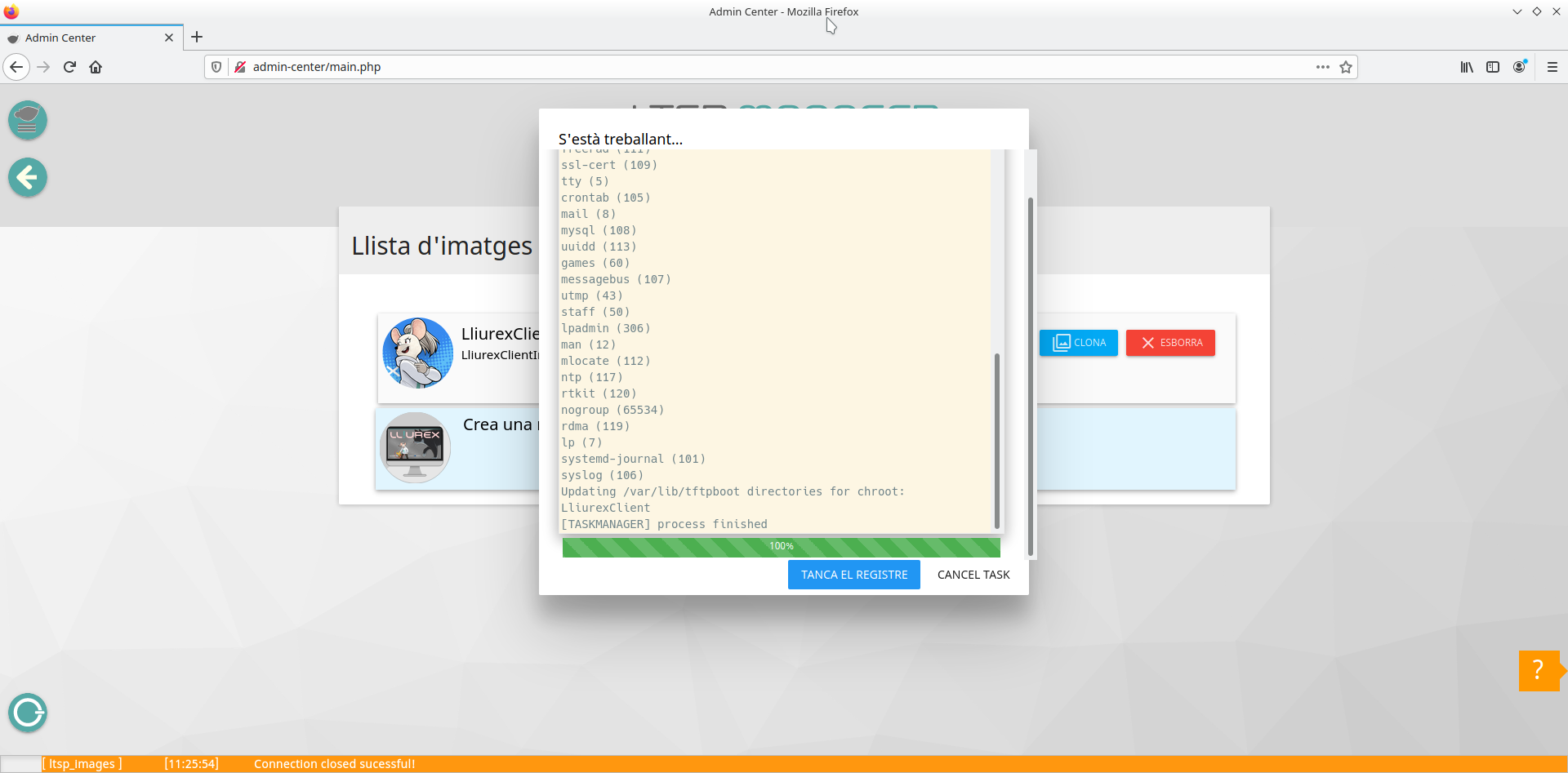The image size is (1568, 773).
Task: Click the Admin Center menu icon in sidebar
Action: click(x=28, y=120)
